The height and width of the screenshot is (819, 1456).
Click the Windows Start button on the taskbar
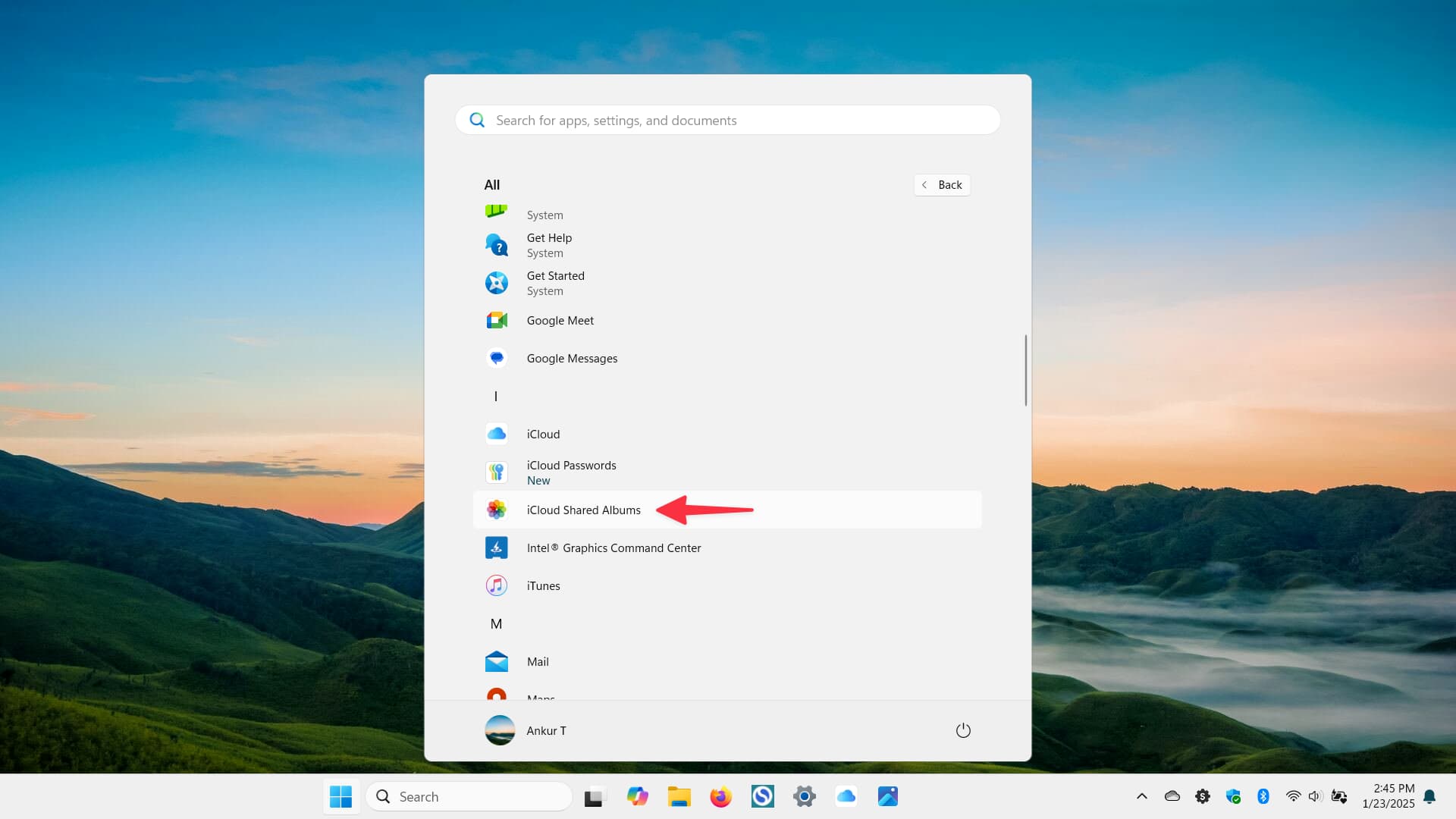point(341,796)
